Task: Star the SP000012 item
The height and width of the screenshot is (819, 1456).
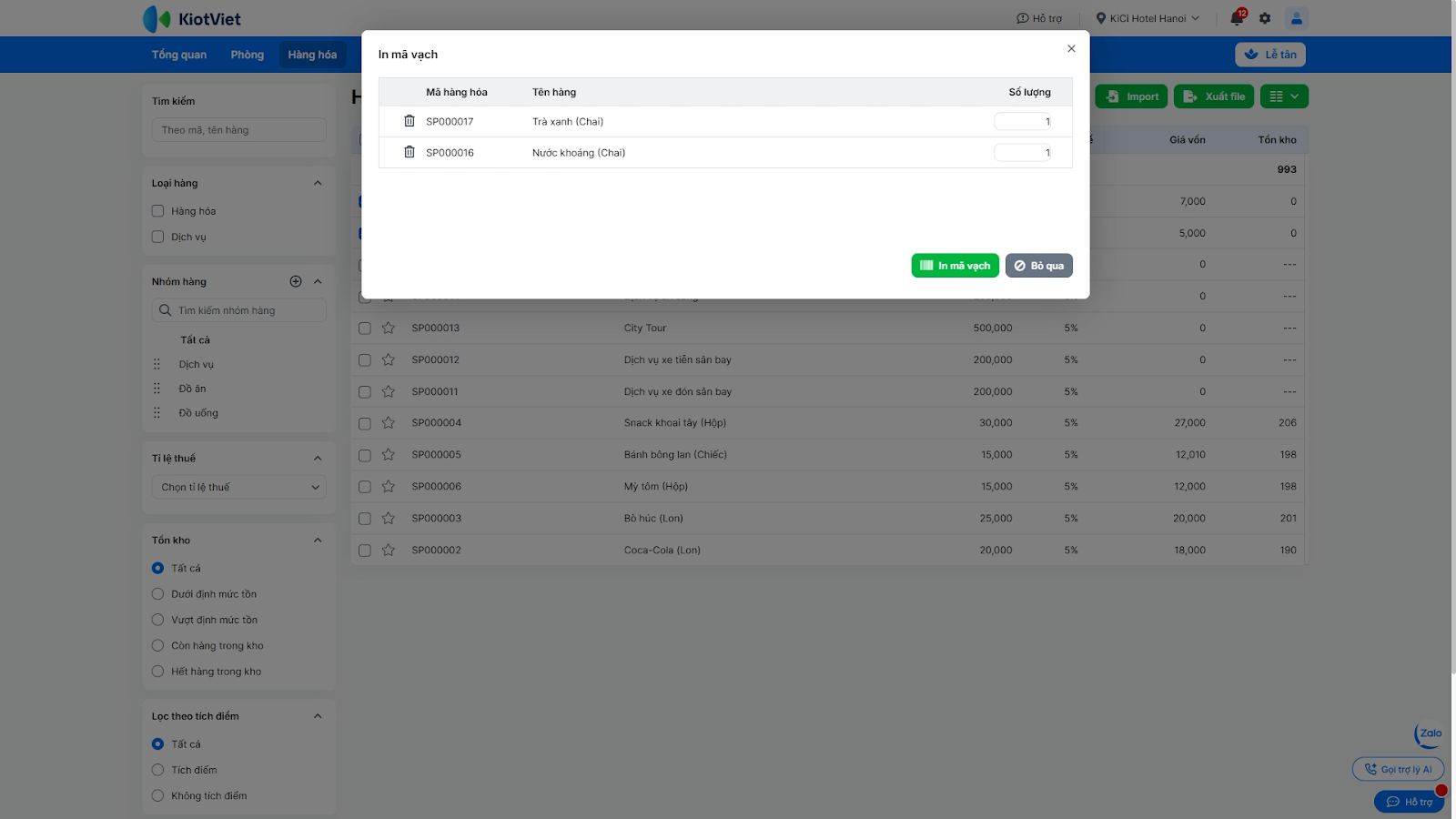Action: point(389,359)
